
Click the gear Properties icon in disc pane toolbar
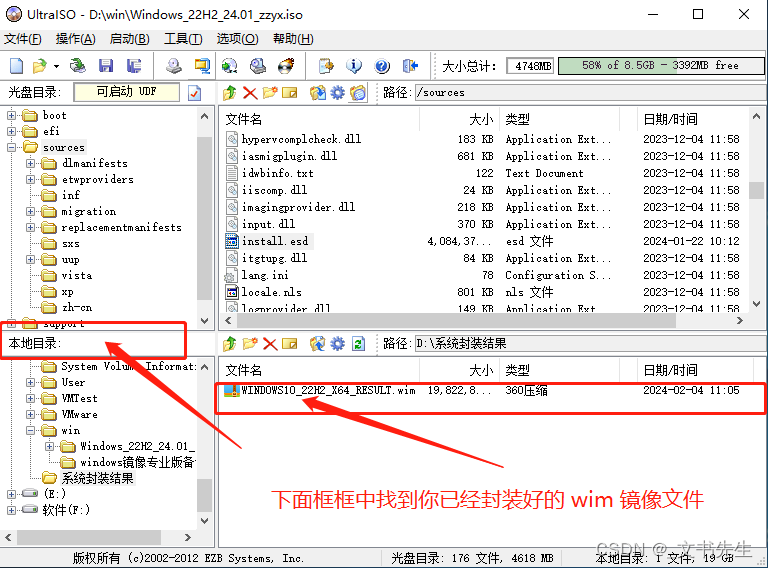tap(337, 93)
